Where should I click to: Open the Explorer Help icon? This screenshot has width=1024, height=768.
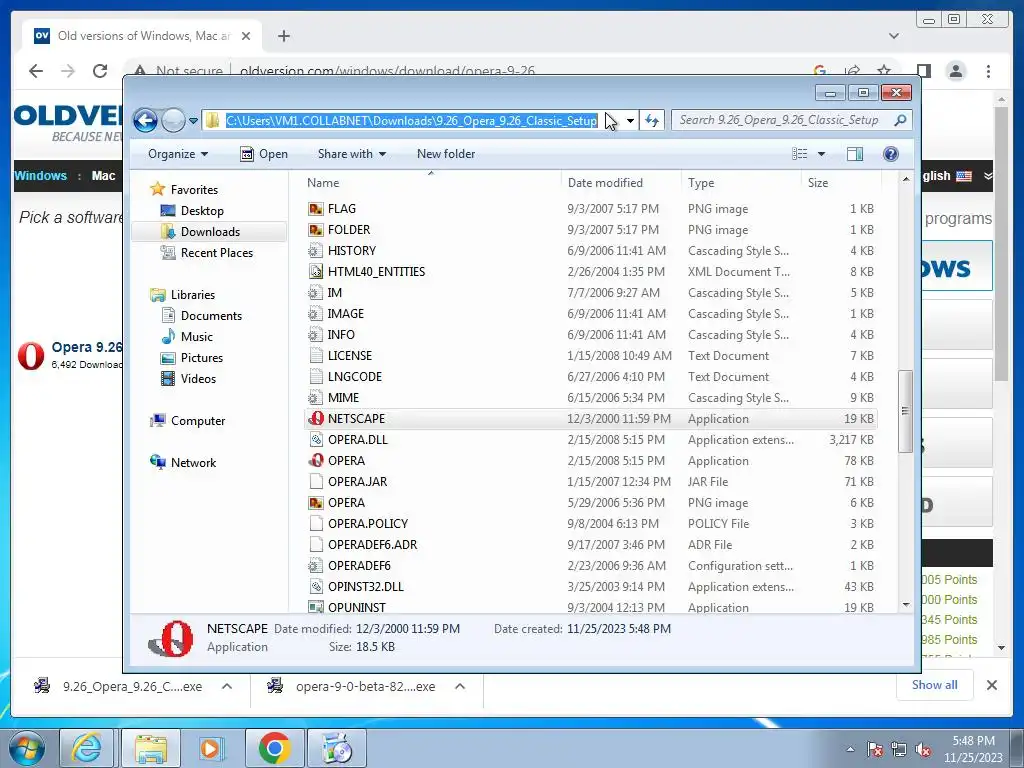point(890,154)
